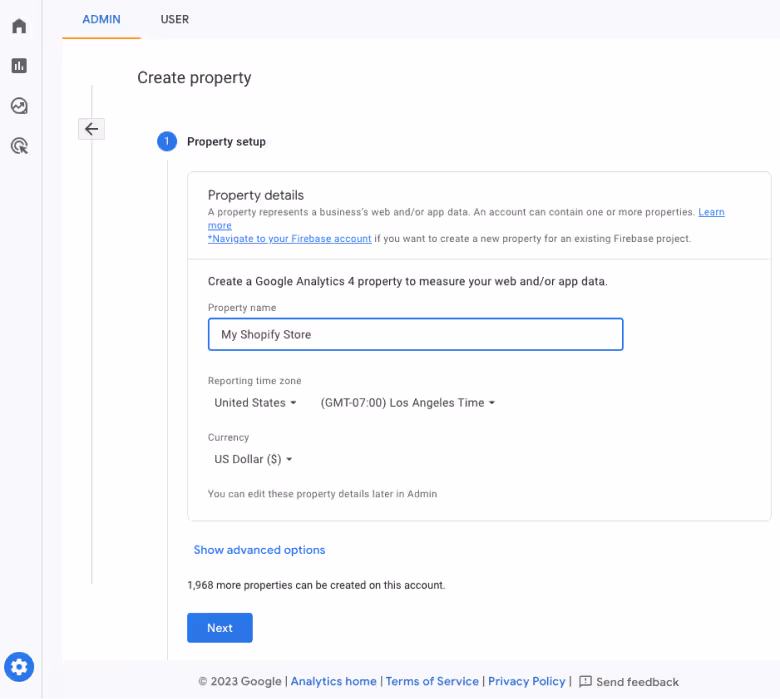Click the Send feedback icon
Image resolution: width=780 pixels, height=699 pixels.
(585, 682)
